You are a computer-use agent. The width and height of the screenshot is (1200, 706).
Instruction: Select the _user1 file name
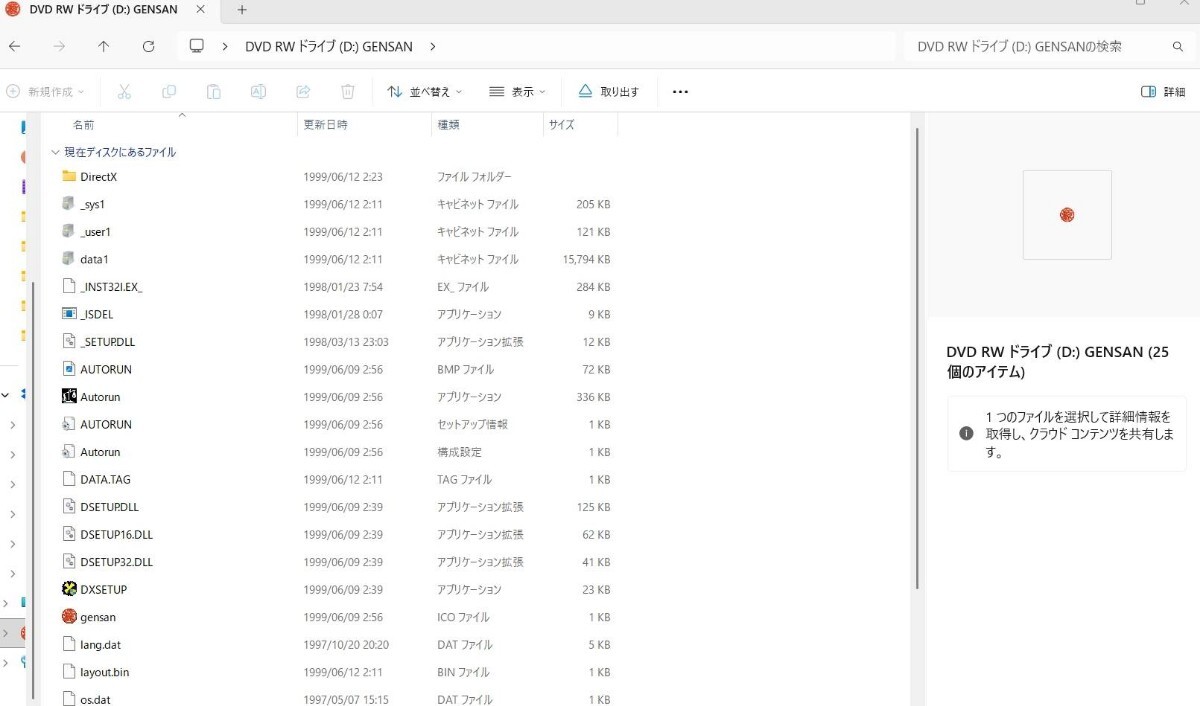coord(95,232)
